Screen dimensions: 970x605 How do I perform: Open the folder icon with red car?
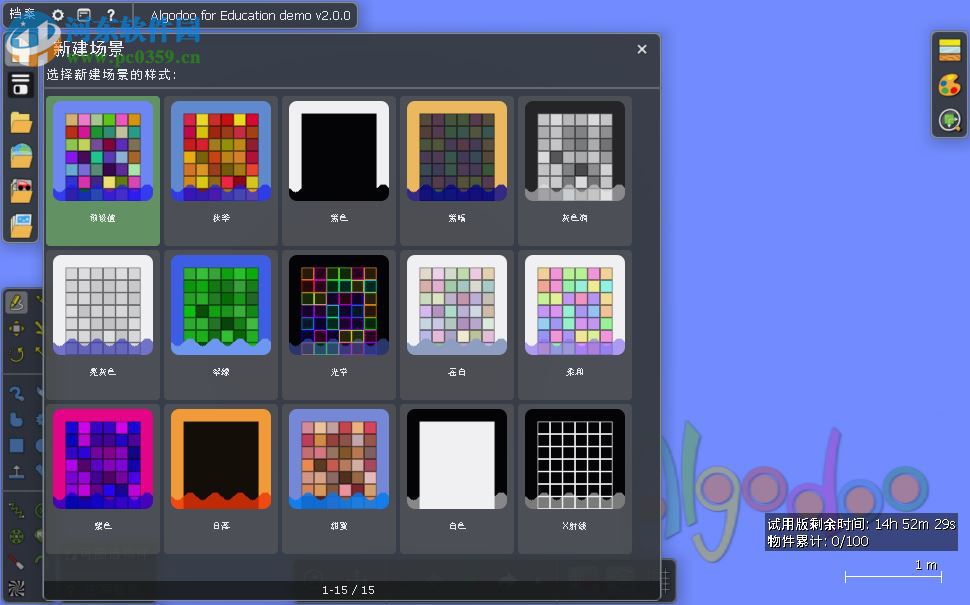tap(21, 191)
